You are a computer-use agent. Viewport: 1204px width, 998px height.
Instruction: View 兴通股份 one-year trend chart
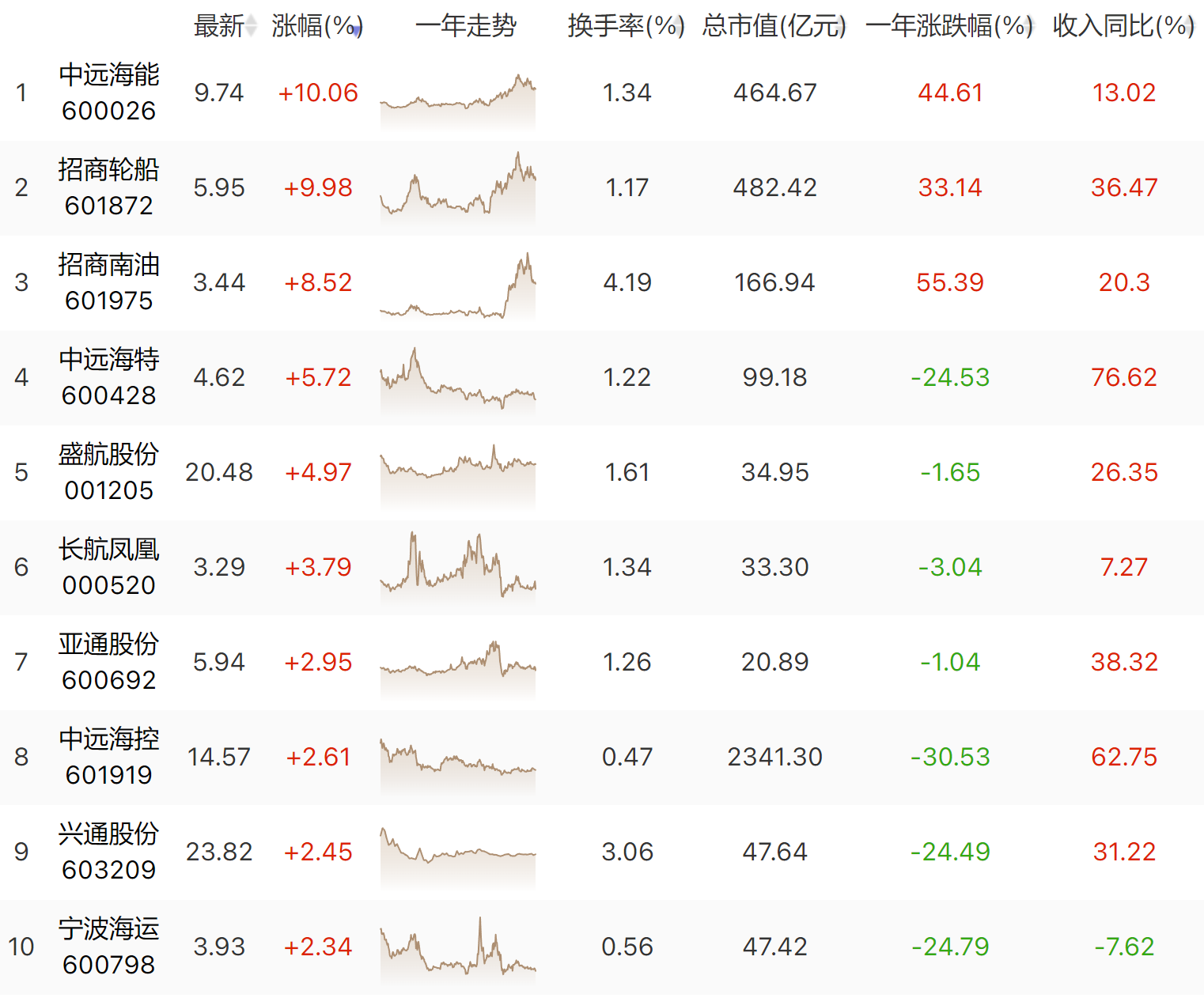click(x=458, y=857)
